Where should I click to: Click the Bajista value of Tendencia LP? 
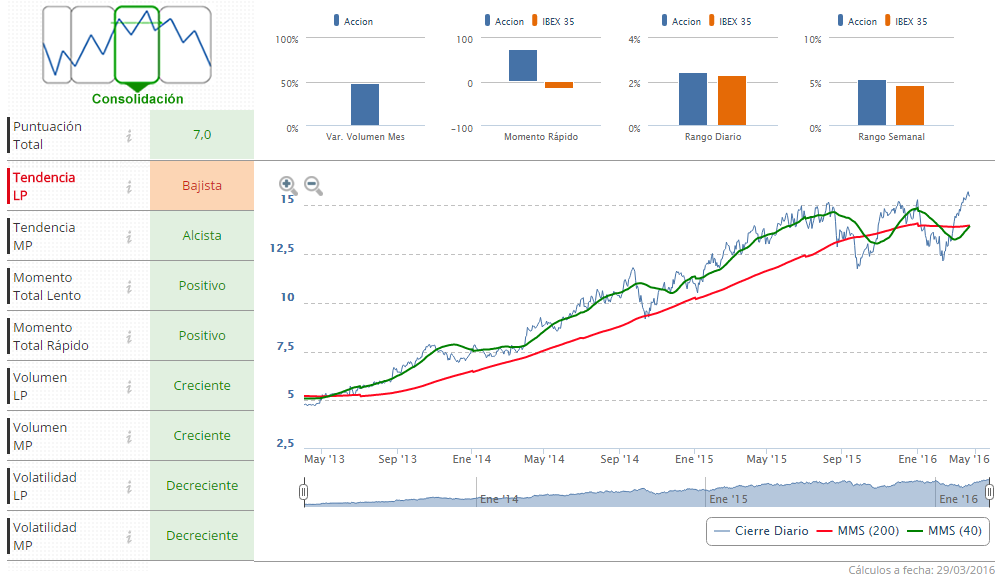202,186
